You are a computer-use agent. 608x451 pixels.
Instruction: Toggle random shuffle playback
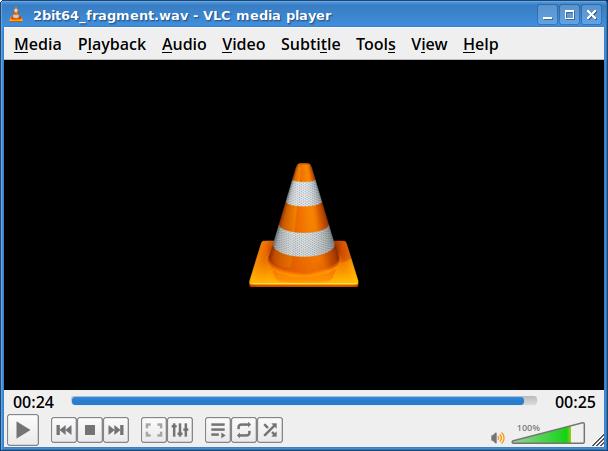pos(270,430)
